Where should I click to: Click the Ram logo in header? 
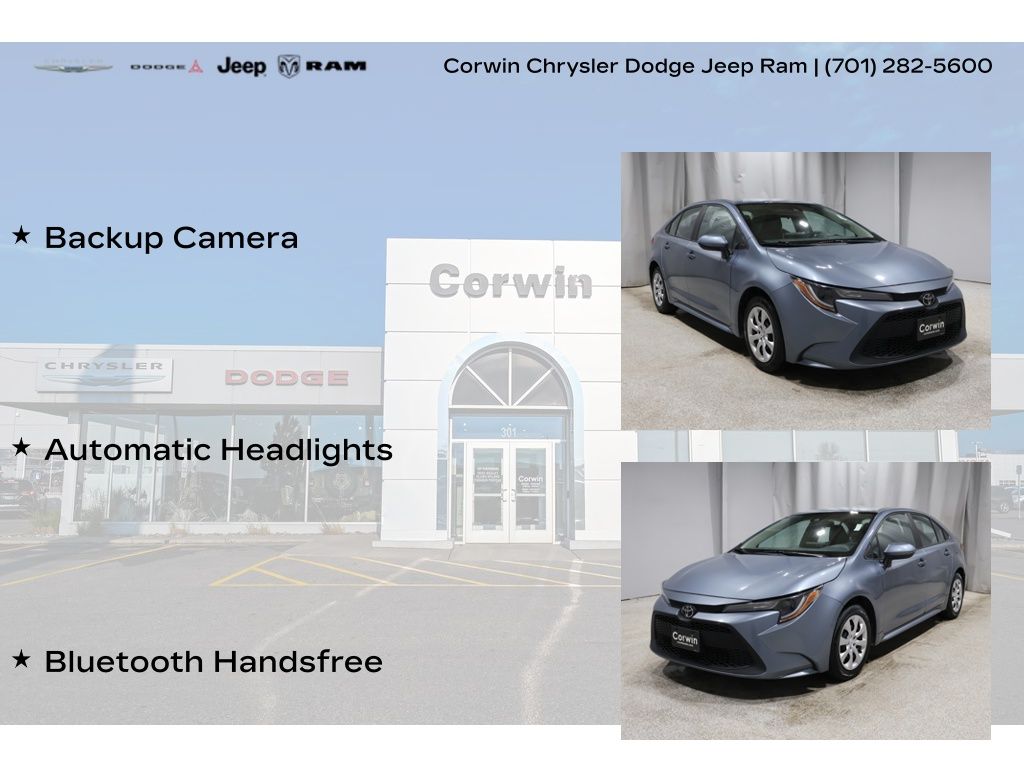[x=322, y=66]
